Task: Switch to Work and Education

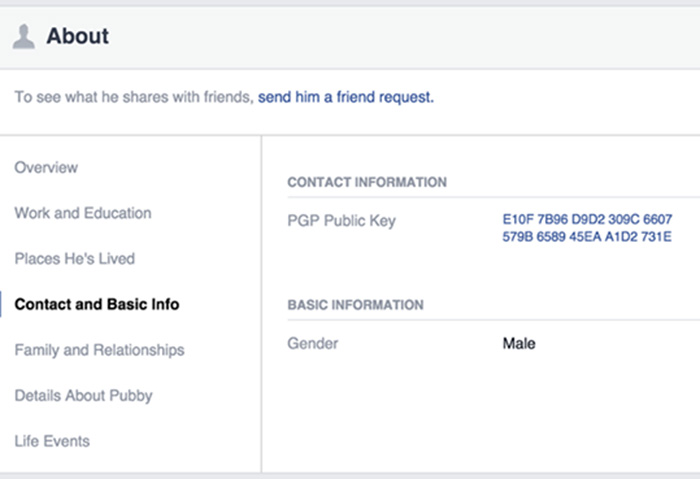Action: pyautogui.click(x=83, y=213)
